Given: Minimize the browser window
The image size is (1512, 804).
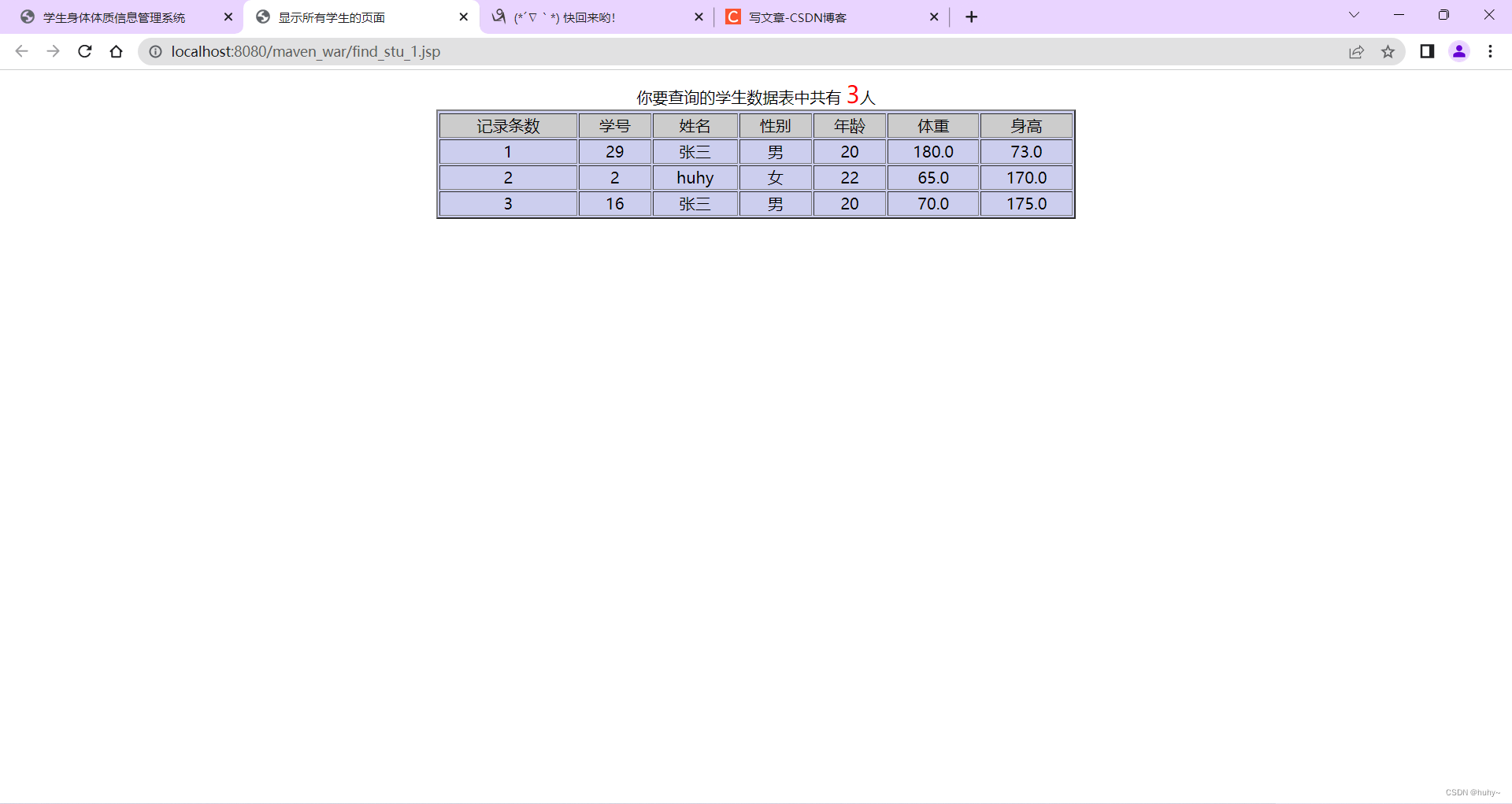Looking at the screenshot, I should click(1399, 15).
